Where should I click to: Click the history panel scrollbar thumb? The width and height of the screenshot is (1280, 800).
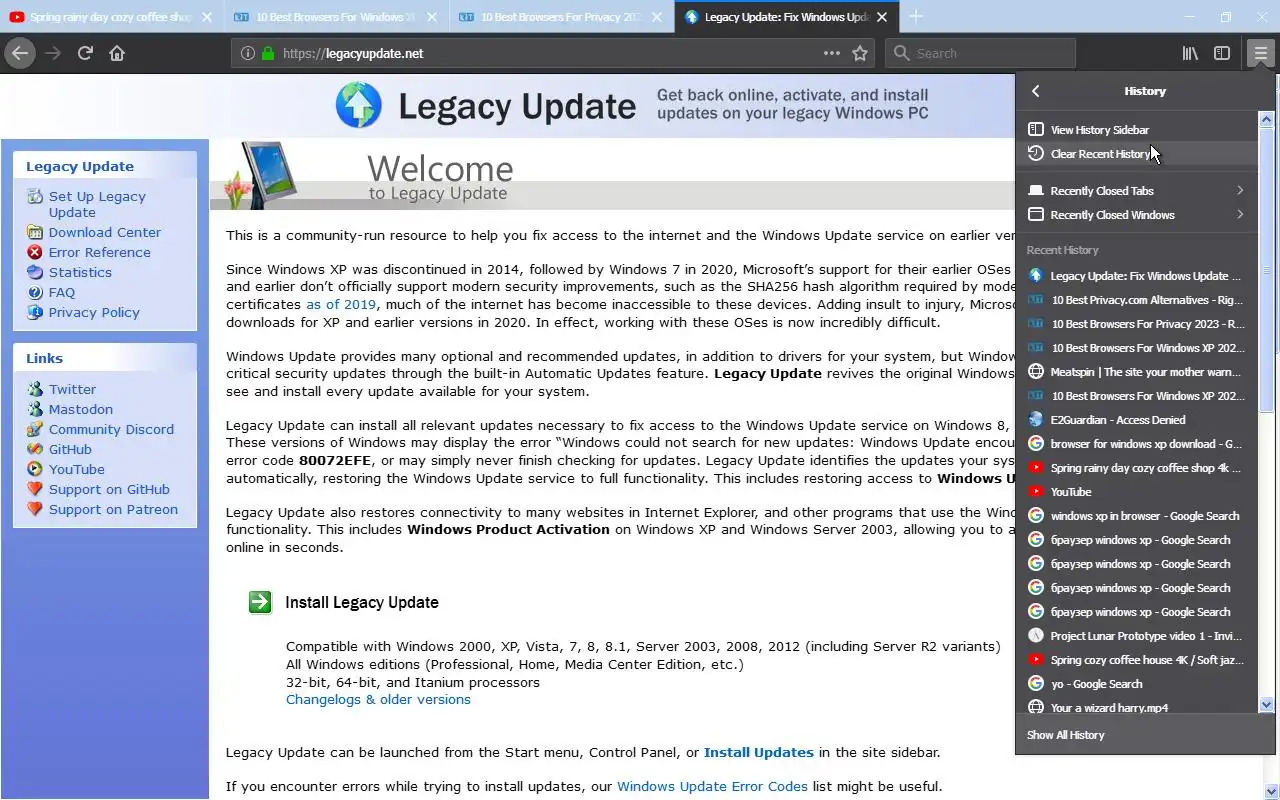pyautogui.click(x=1266, y=270)
